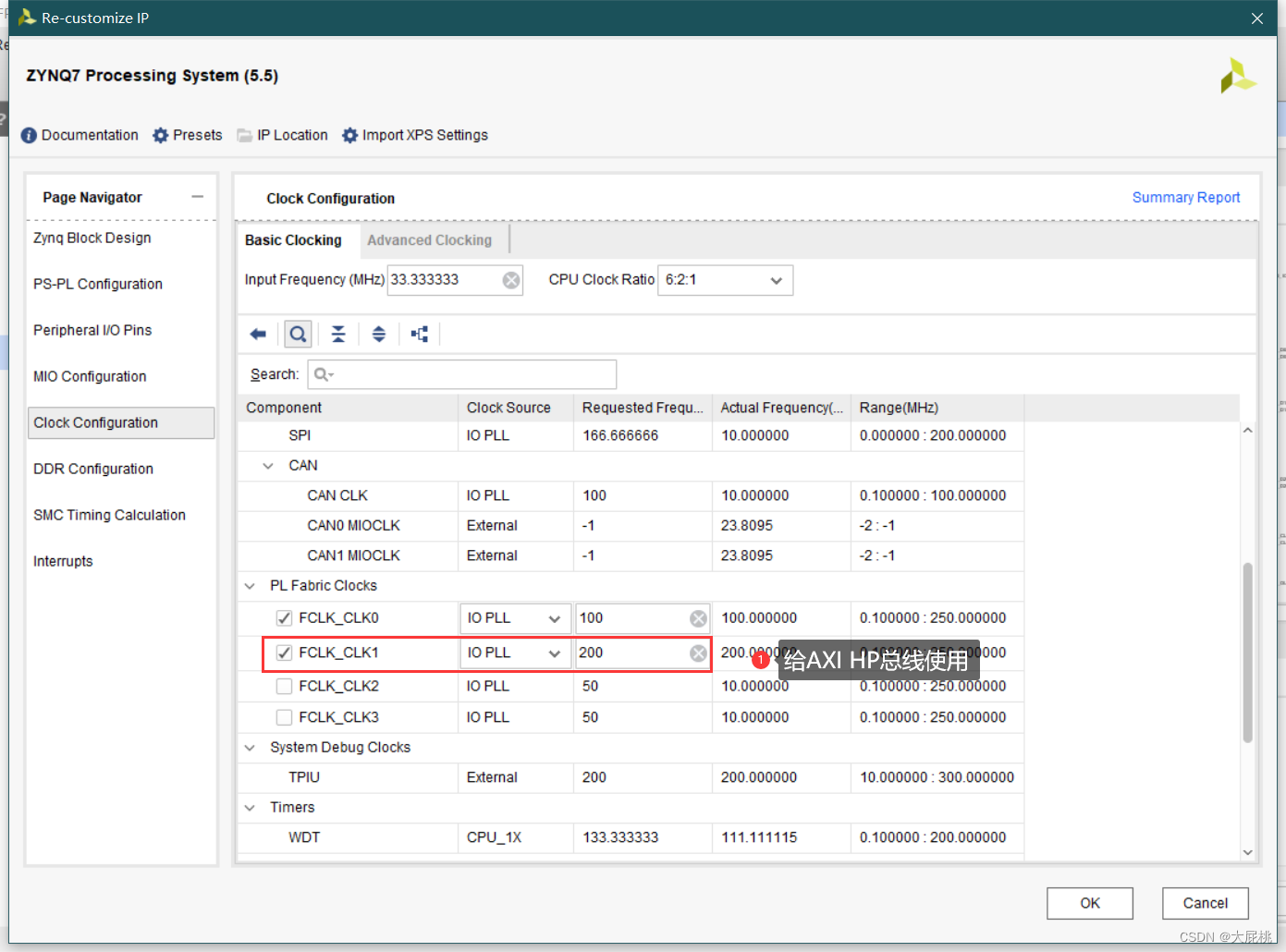Go to SMC Timing Calculation page
The height and width of the screenshot is (952, 1286).
coord(109,515)
